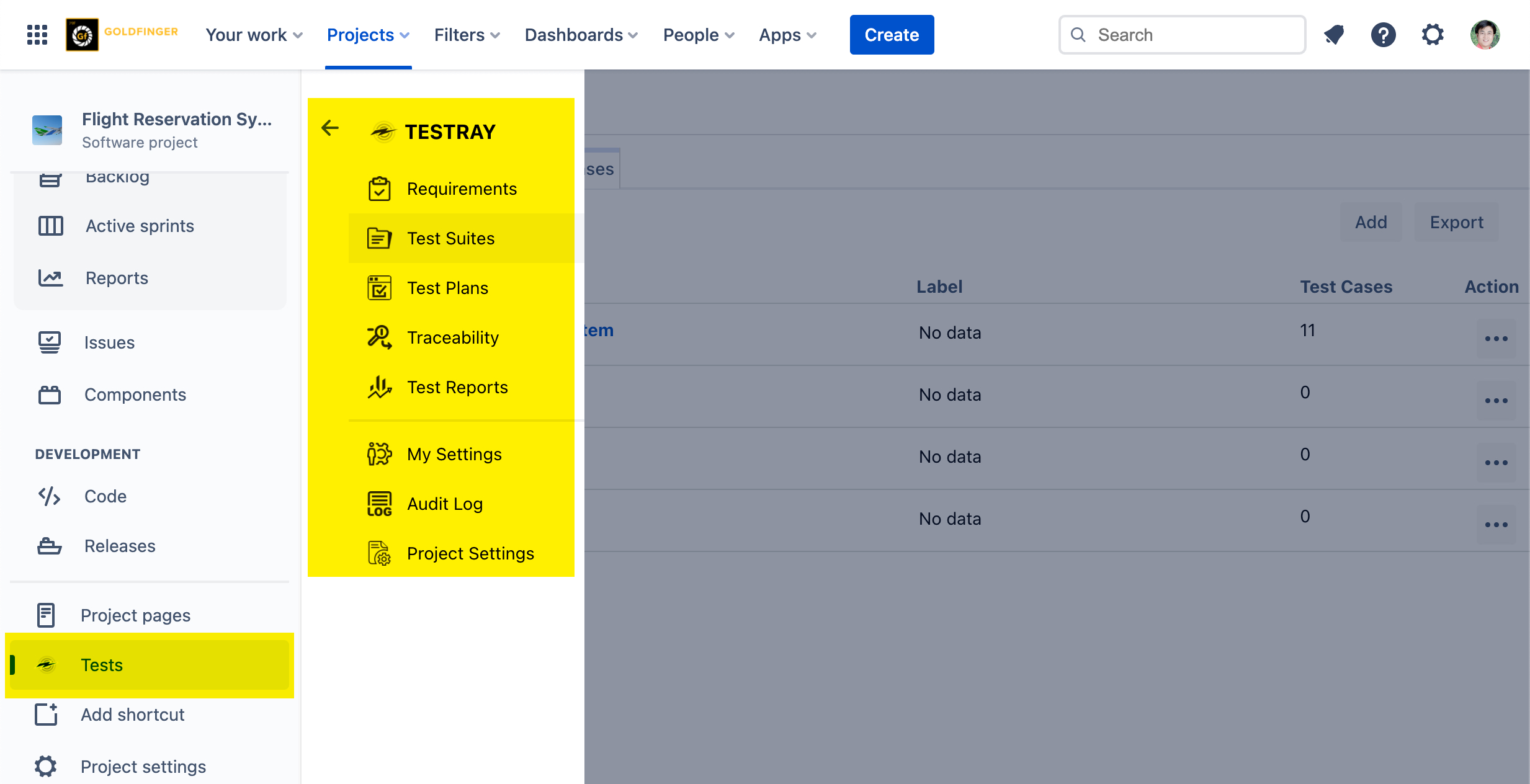Click the Audit Log icon

tap(379, 504)
